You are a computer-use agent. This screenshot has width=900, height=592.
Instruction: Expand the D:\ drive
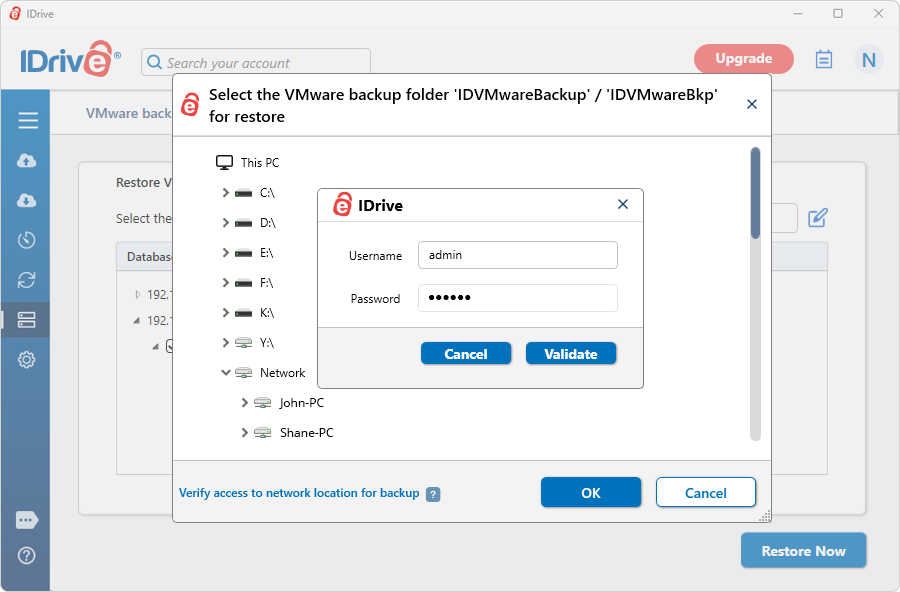226,223
